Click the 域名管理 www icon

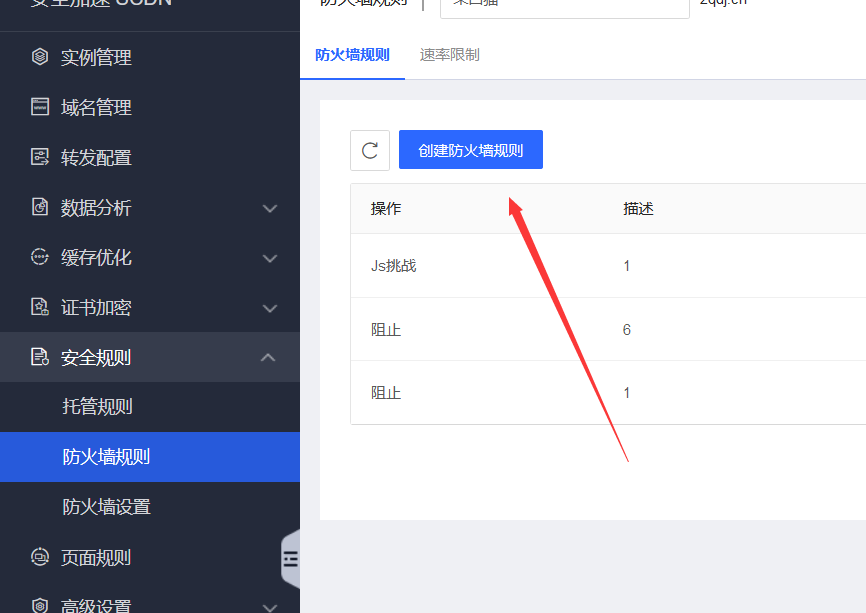pos(40,107)
